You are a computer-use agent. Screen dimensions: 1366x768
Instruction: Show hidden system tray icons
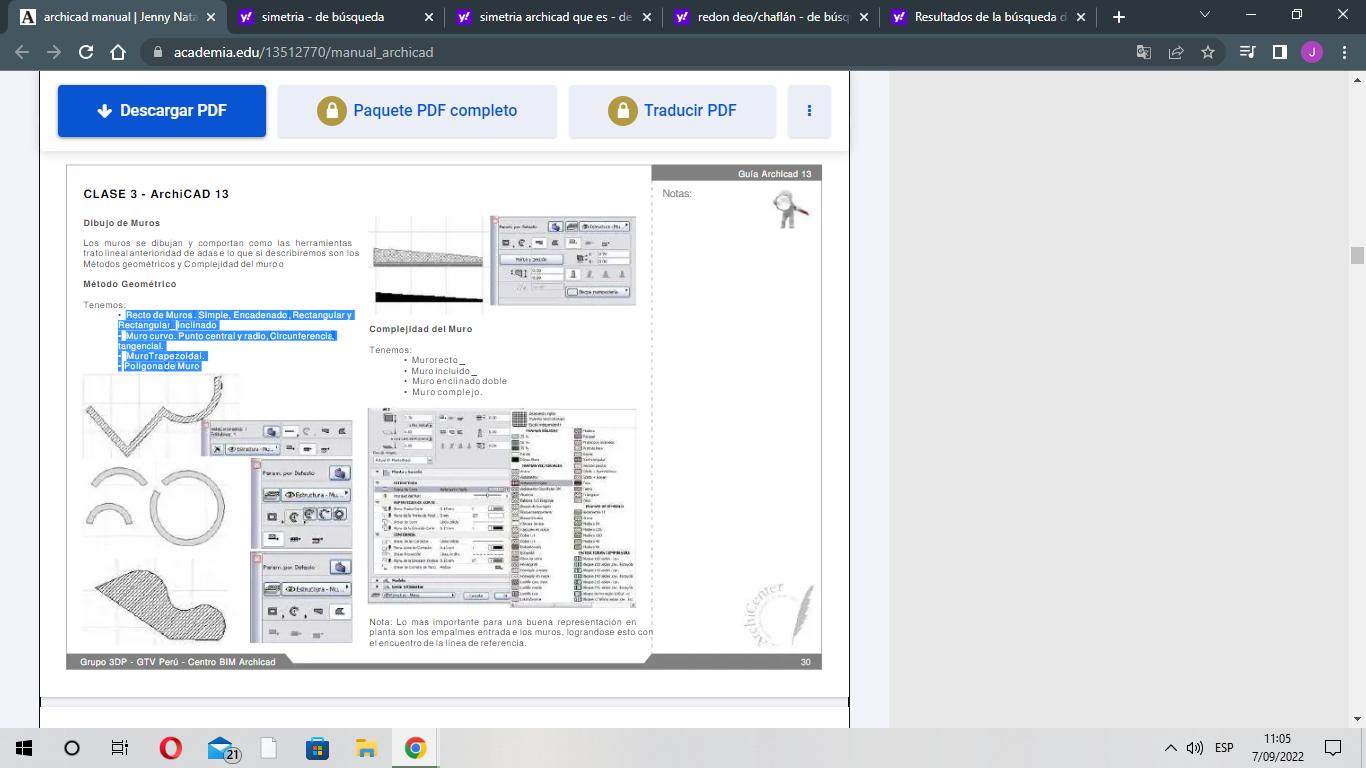pyautogui.click(x=1171, y=748)
